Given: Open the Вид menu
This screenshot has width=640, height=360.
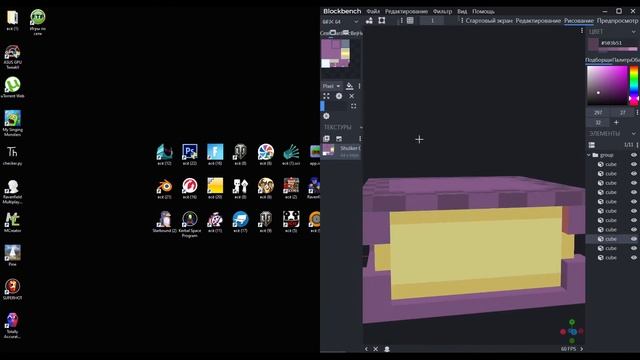Looking at the screenshot, I should tap(462, 11).
